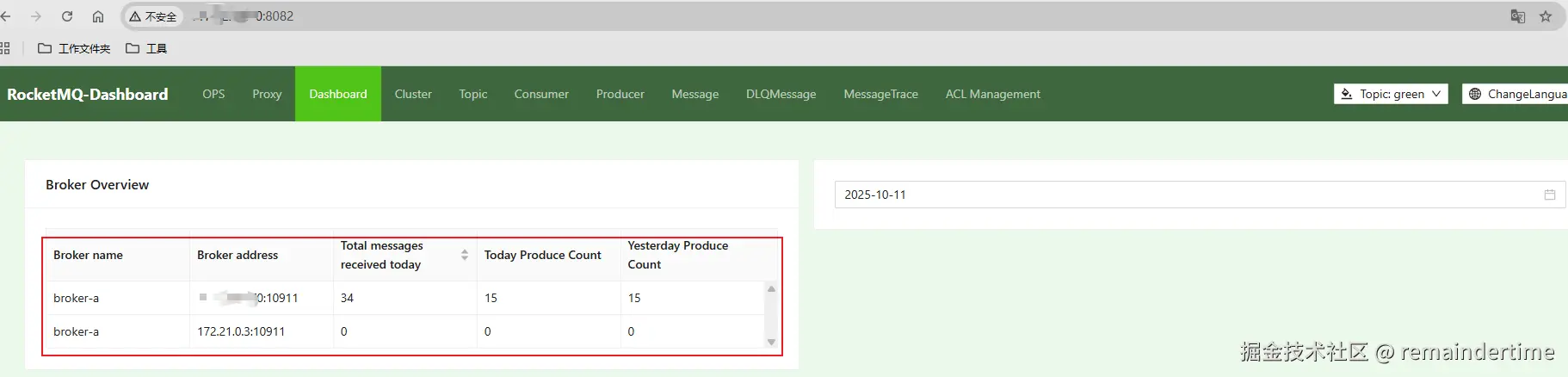Screen dimensions: 1568x377
Task: Click the browser home icon
Action: pyautogui.click(x=98, y=16)
